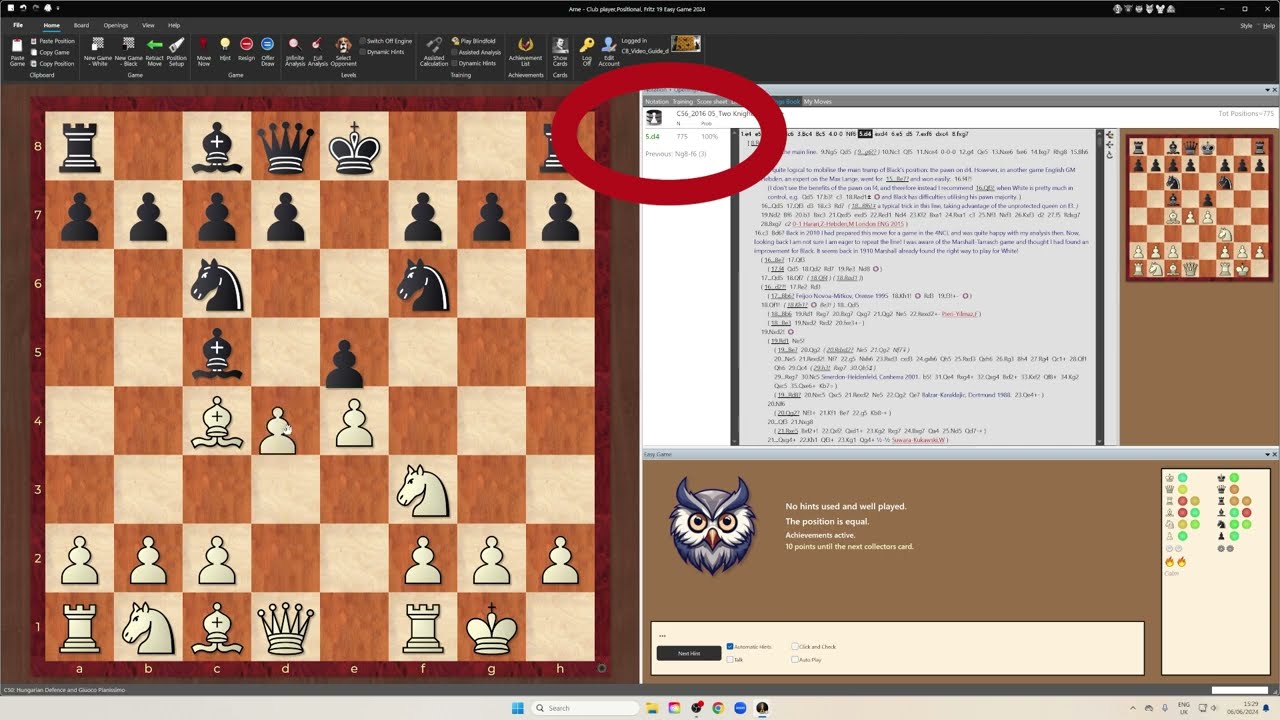Open the Easy Game panel dropdown arrow
The height and width of the screenshot is (720, 1280).
pyautogui.click(x=1266, y=454)
